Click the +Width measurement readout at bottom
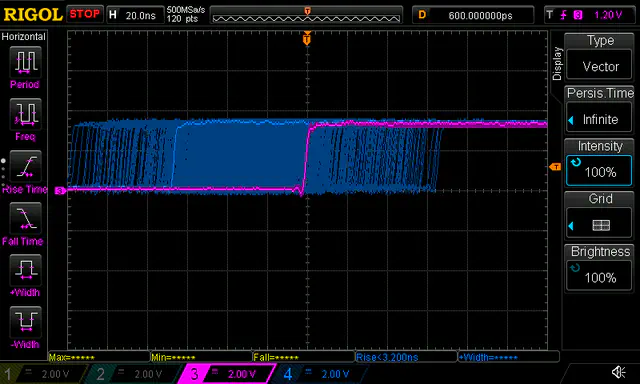Viewport: 640px width, 384px height. click(509, 357)
